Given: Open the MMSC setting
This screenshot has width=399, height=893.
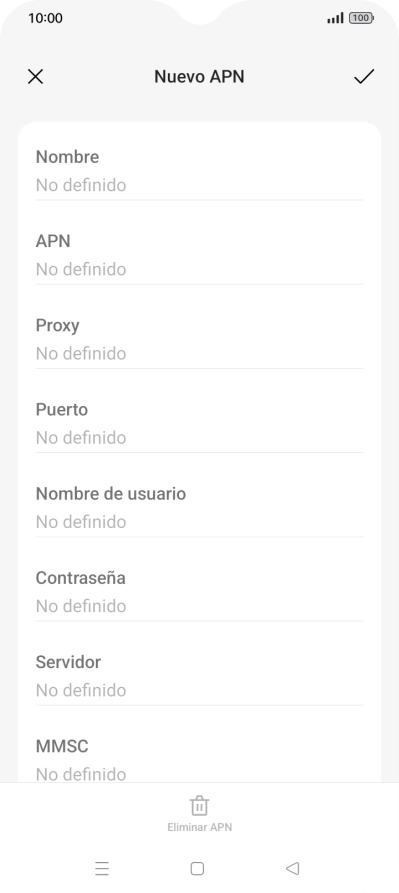Looking at the screenshot, I should click(199, 757).
